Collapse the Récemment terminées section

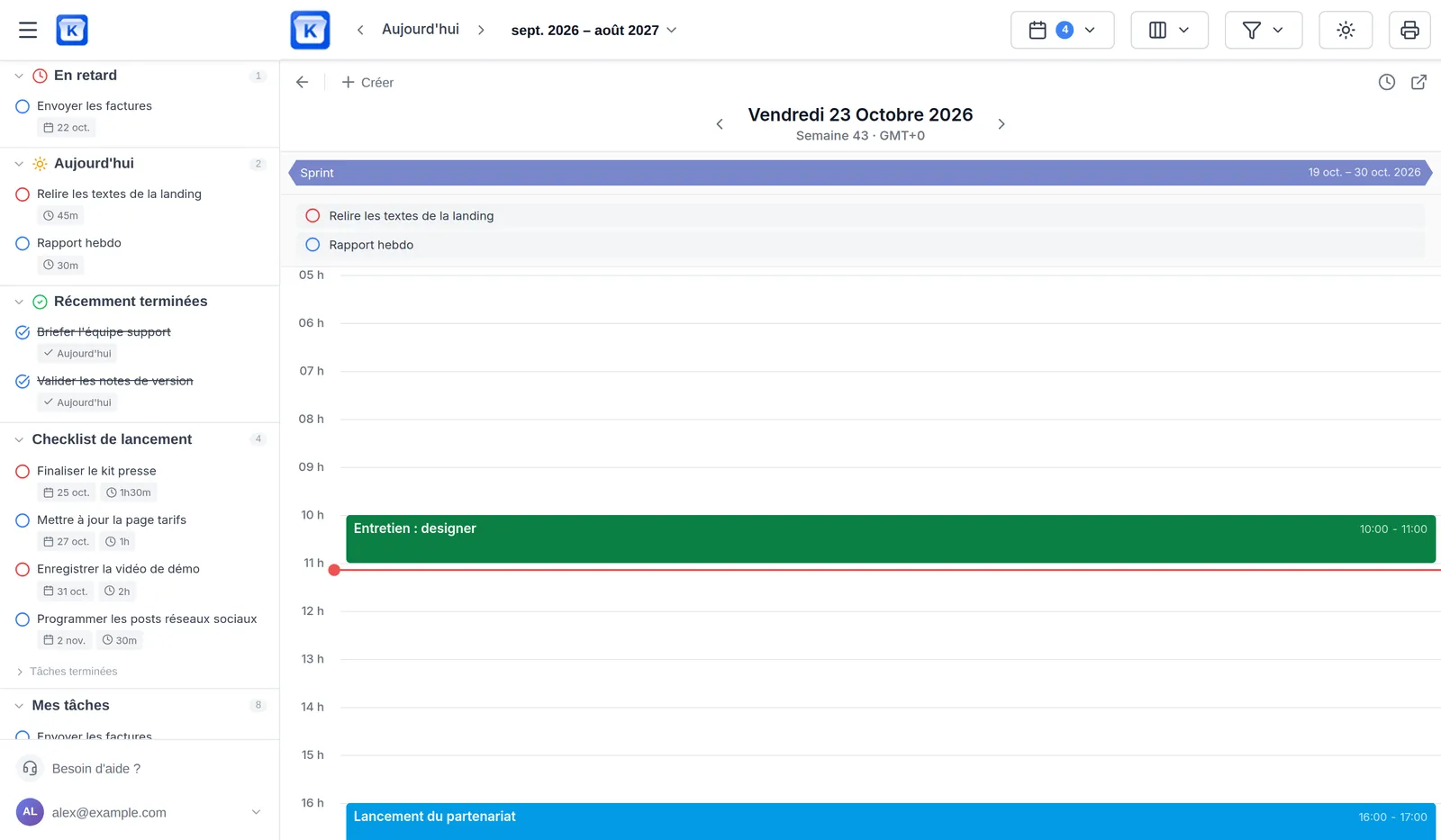click(x=19, y=302)
